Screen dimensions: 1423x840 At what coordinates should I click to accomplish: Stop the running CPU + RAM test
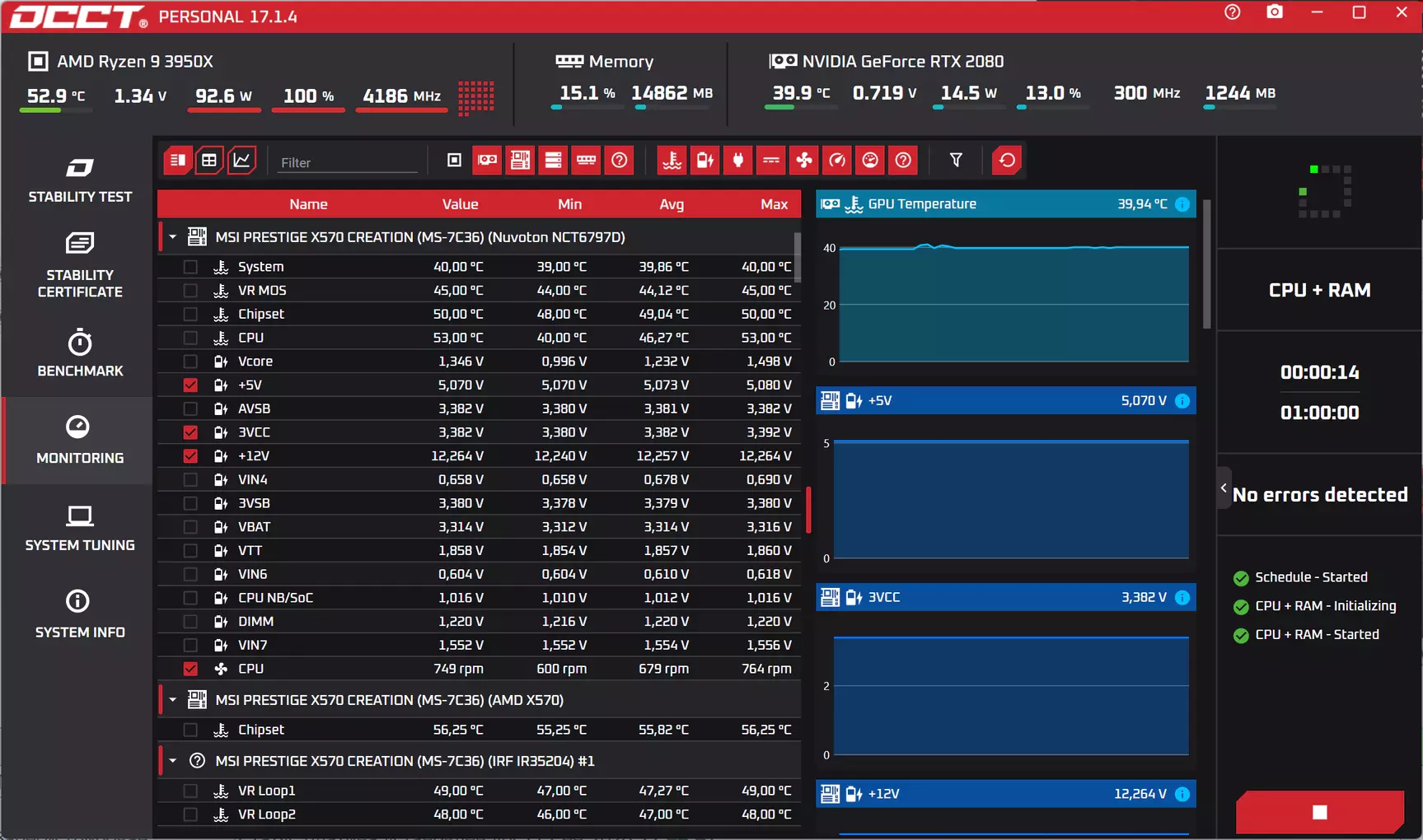pos(1320,812)
